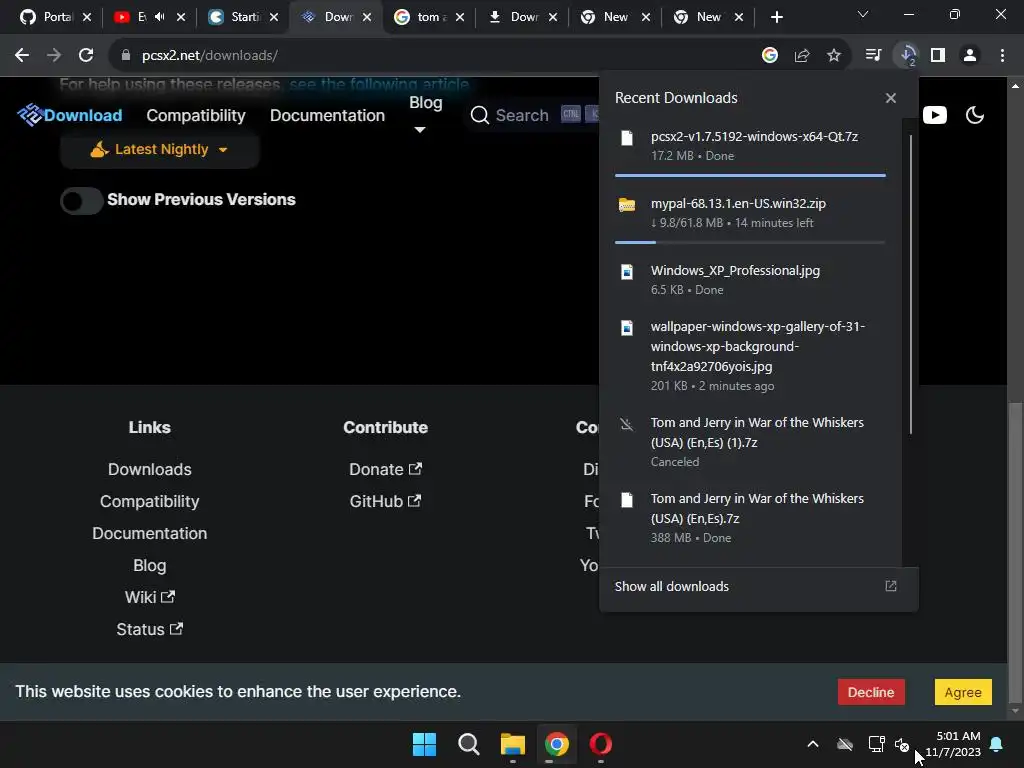Open Windows_XP_Professional.jpg download
The width and height of the screenshot is (1024, 768).
750,280
